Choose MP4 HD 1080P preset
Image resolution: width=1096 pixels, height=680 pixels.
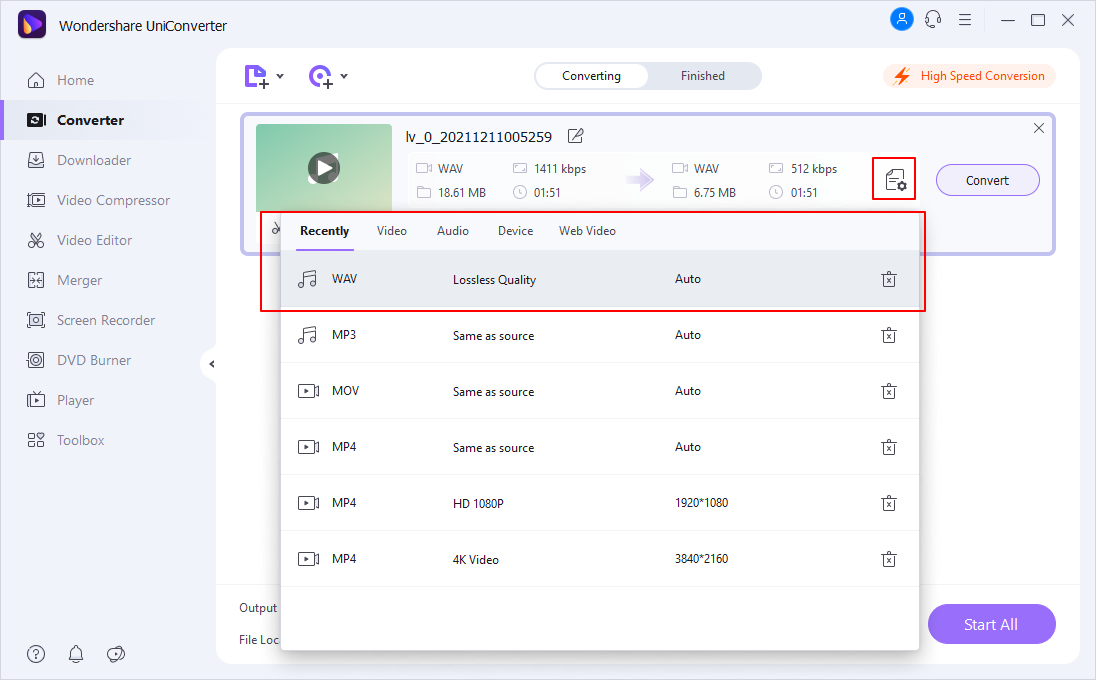click(x=600, y=503)
